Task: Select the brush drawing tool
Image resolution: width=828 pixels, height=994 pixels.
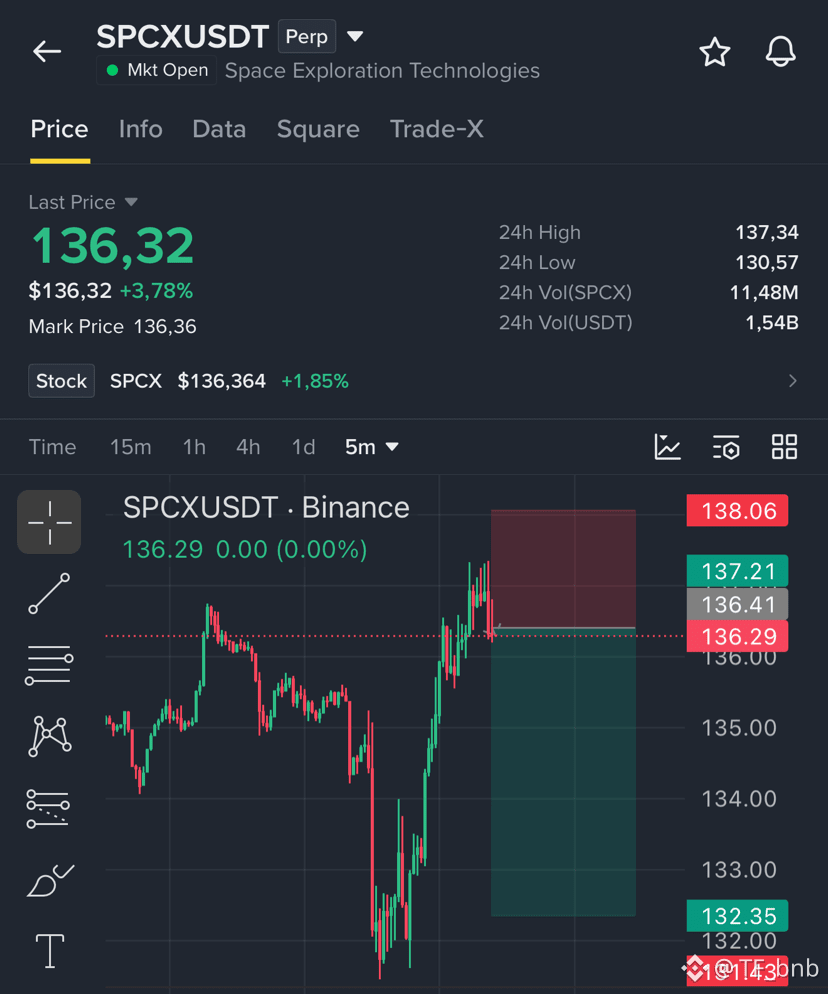Action: [49, 880]
